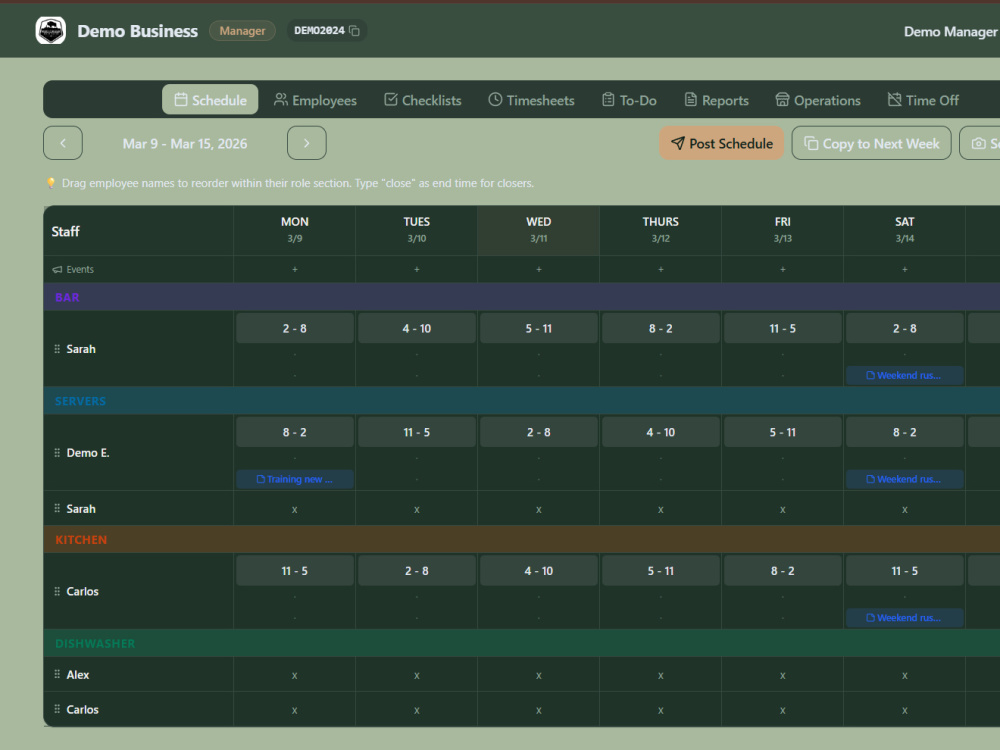Switch to the Time Off tab
The width and height of the screenshot is (1000, 750).
(923, 100)
